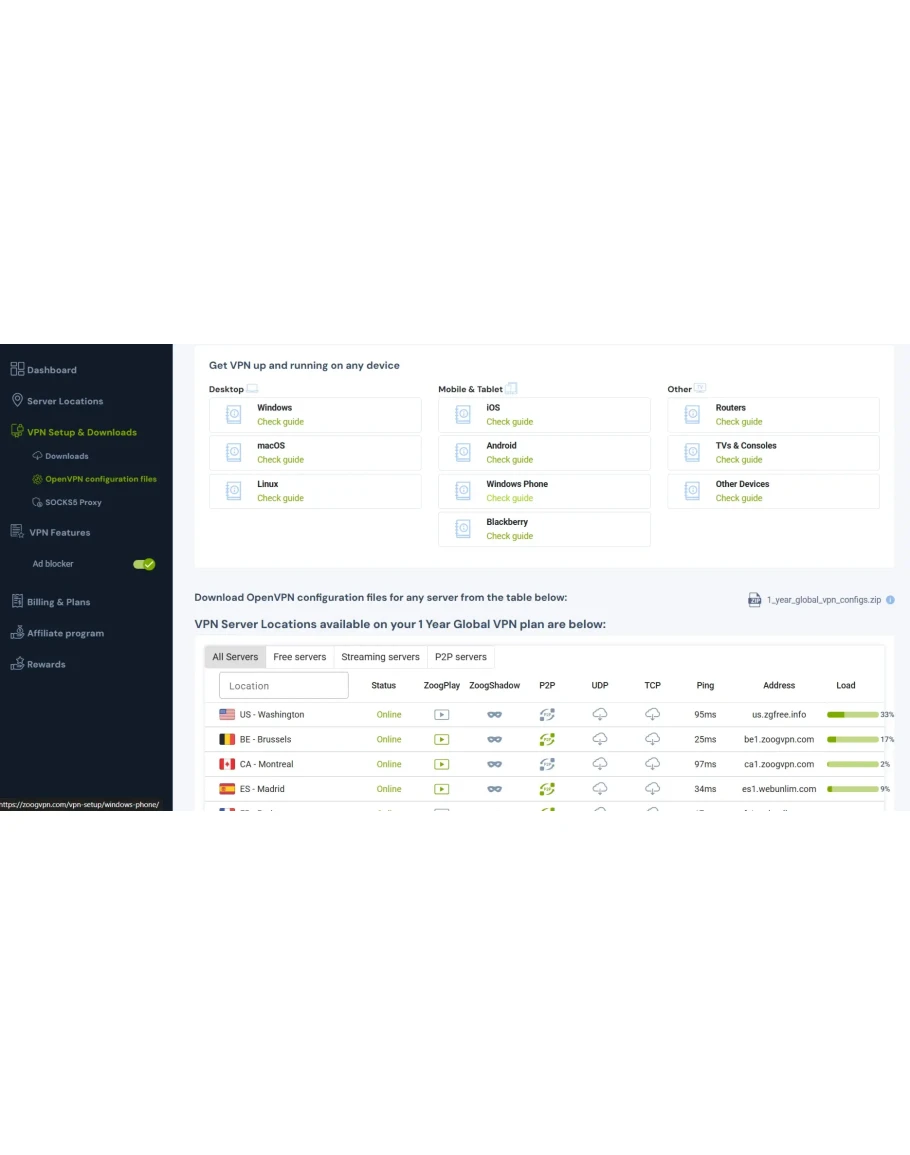Download 1_year_global_vpn_configs.zip
This screenshot has height=1155, width=910.
(x=823, y=600)
